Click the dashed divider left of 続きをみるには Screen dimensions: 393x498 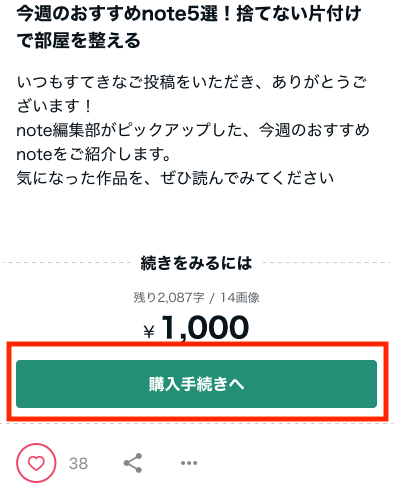pos(67,263)
